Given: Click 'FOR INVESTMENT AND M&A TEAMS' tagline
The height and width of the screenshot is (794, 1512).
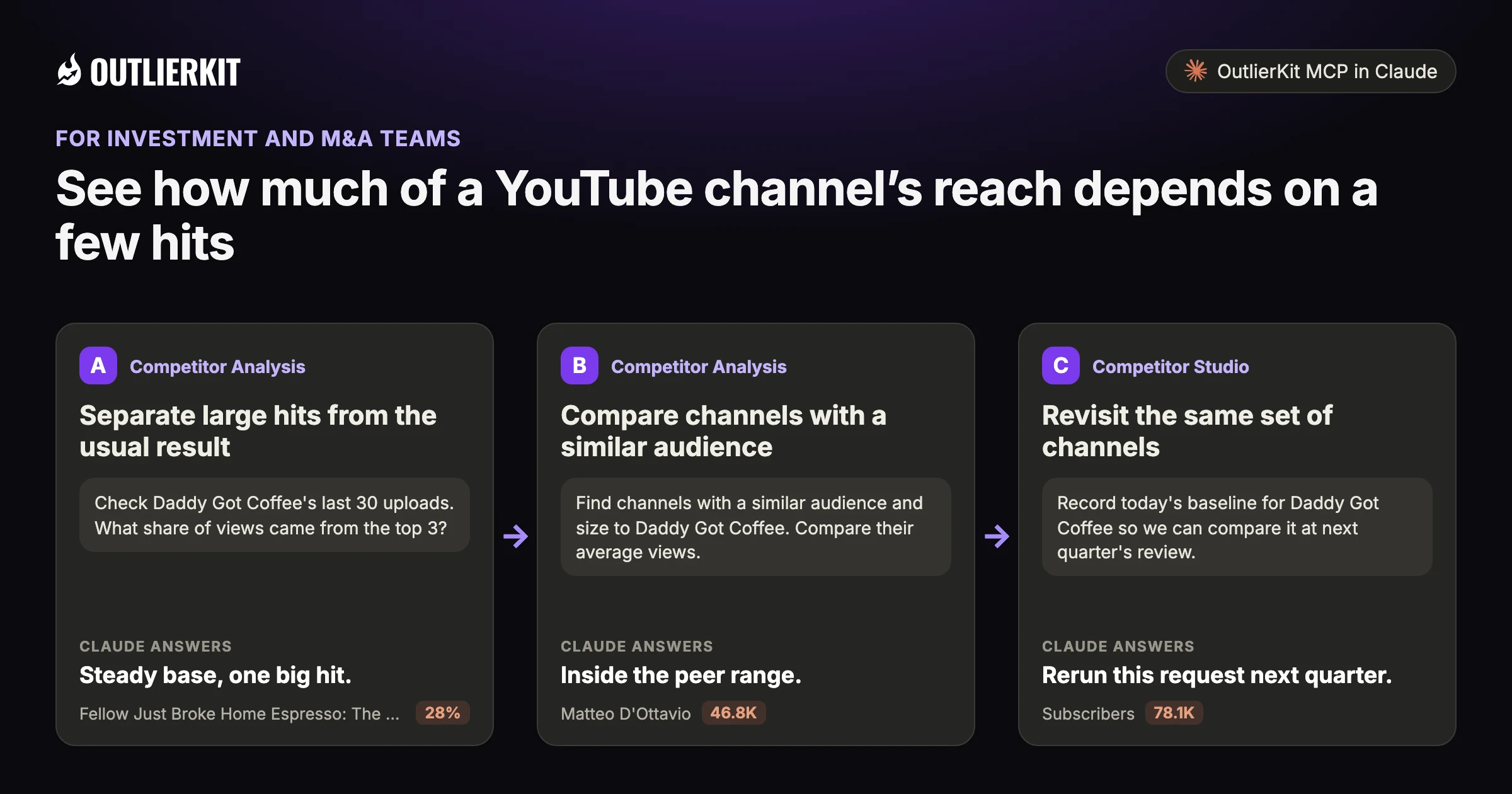Looking at the screenshot, I should [258, 138].
